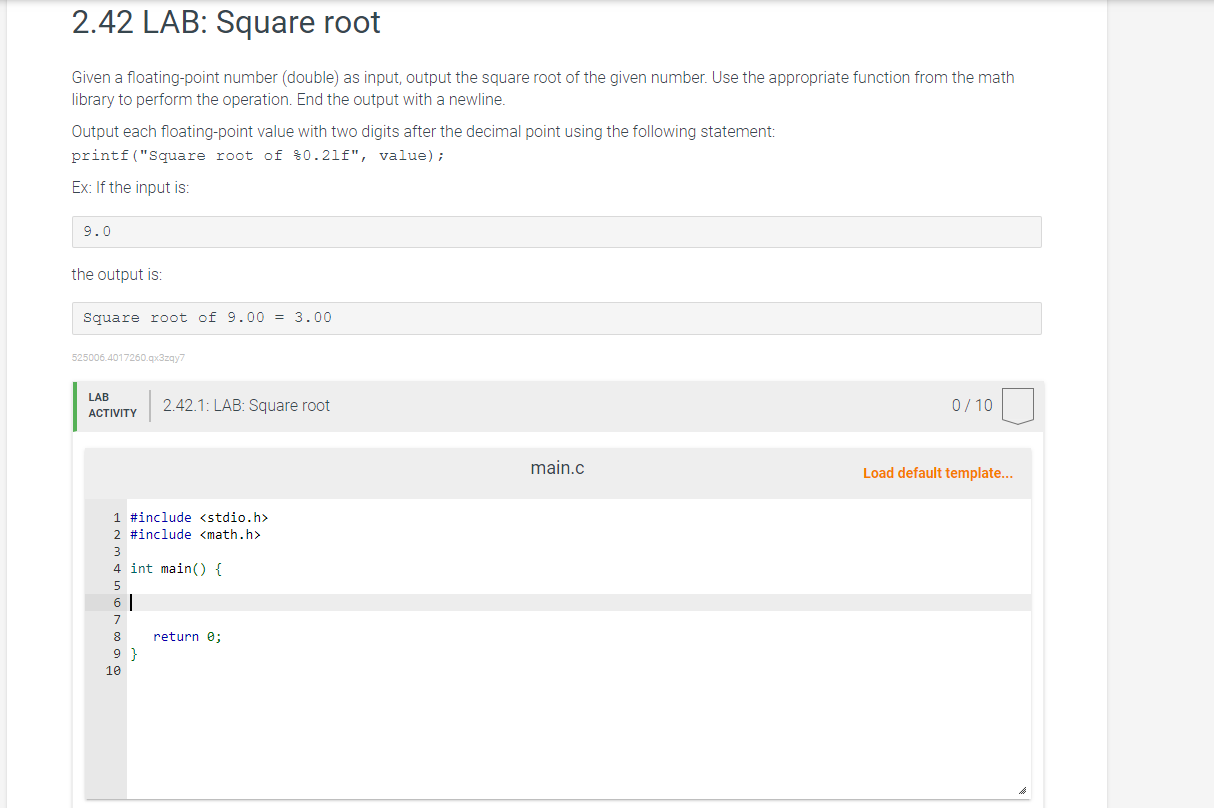Click the bookmark flag icon next to the score
The image size is (1214, 808).
click(1017, 405)
